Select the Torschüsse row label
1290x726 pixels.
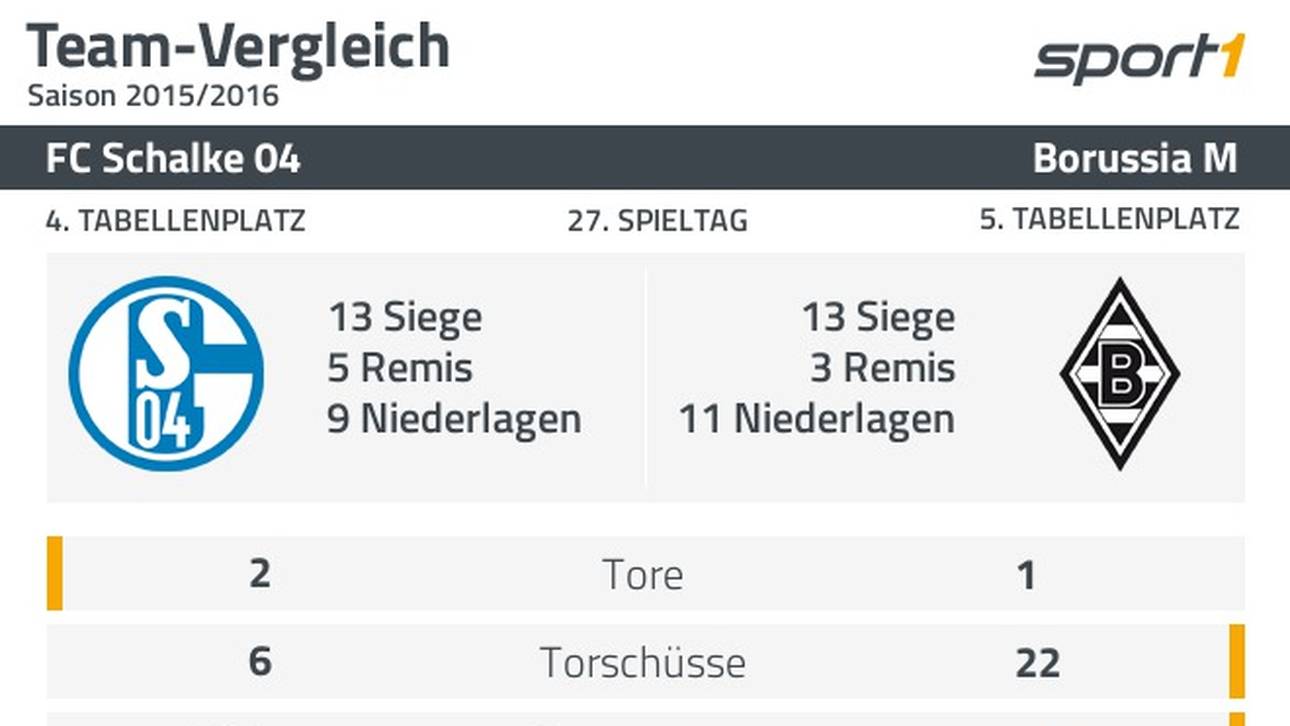[643, 662]
